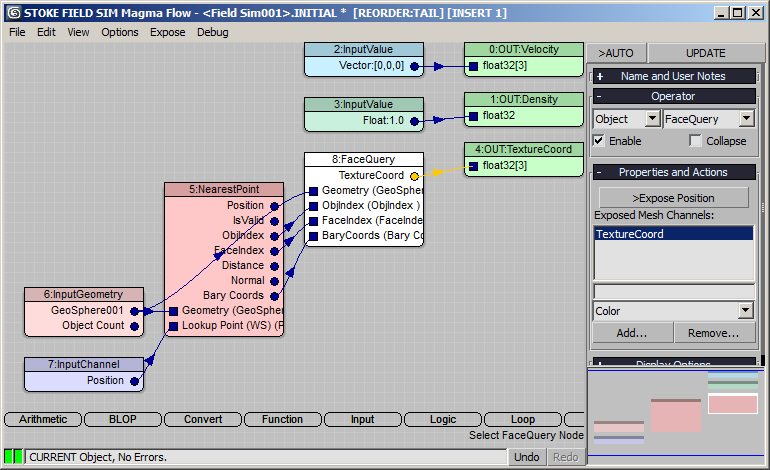Toggle the Collapse checkbox

[695, 140]
